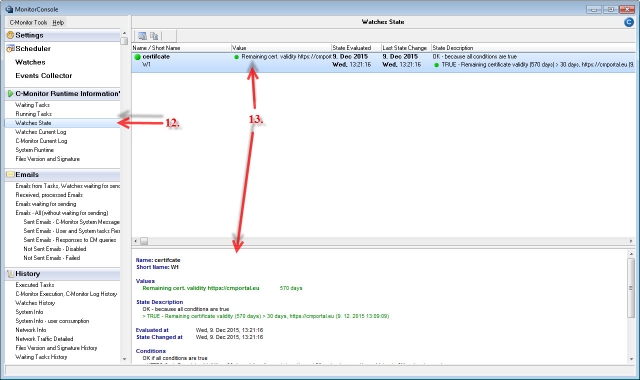Click the horizontal scrollbar right arrow

(x=631, y=241)
